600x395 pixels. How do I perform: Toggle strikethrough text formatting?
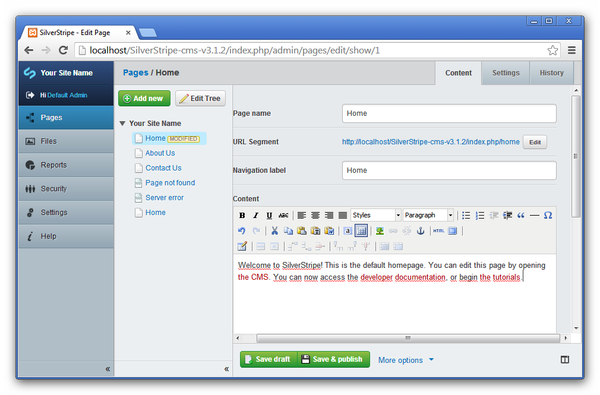click(x=283, y=215)
